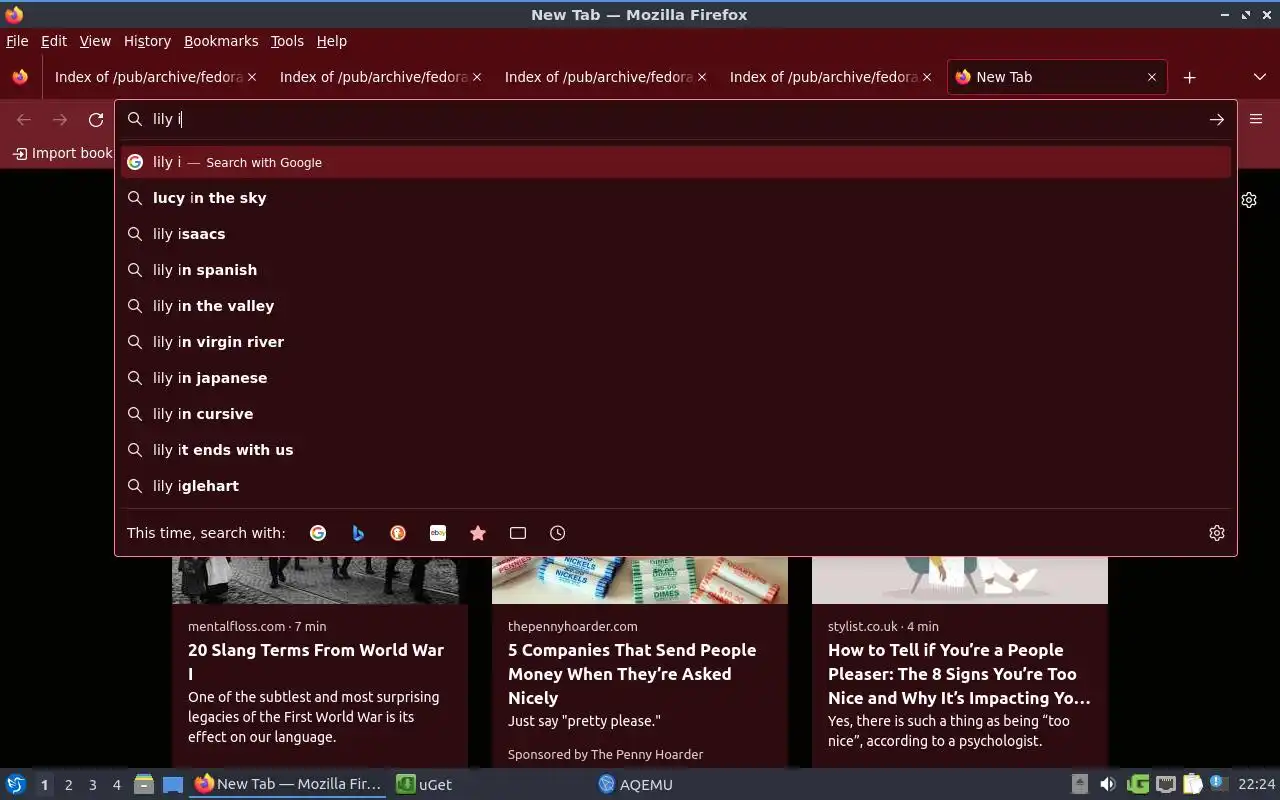Select 'lily i — Search with Google' suggestion
The height and width of the screenshot is (800, 1280).
point(676,162)
